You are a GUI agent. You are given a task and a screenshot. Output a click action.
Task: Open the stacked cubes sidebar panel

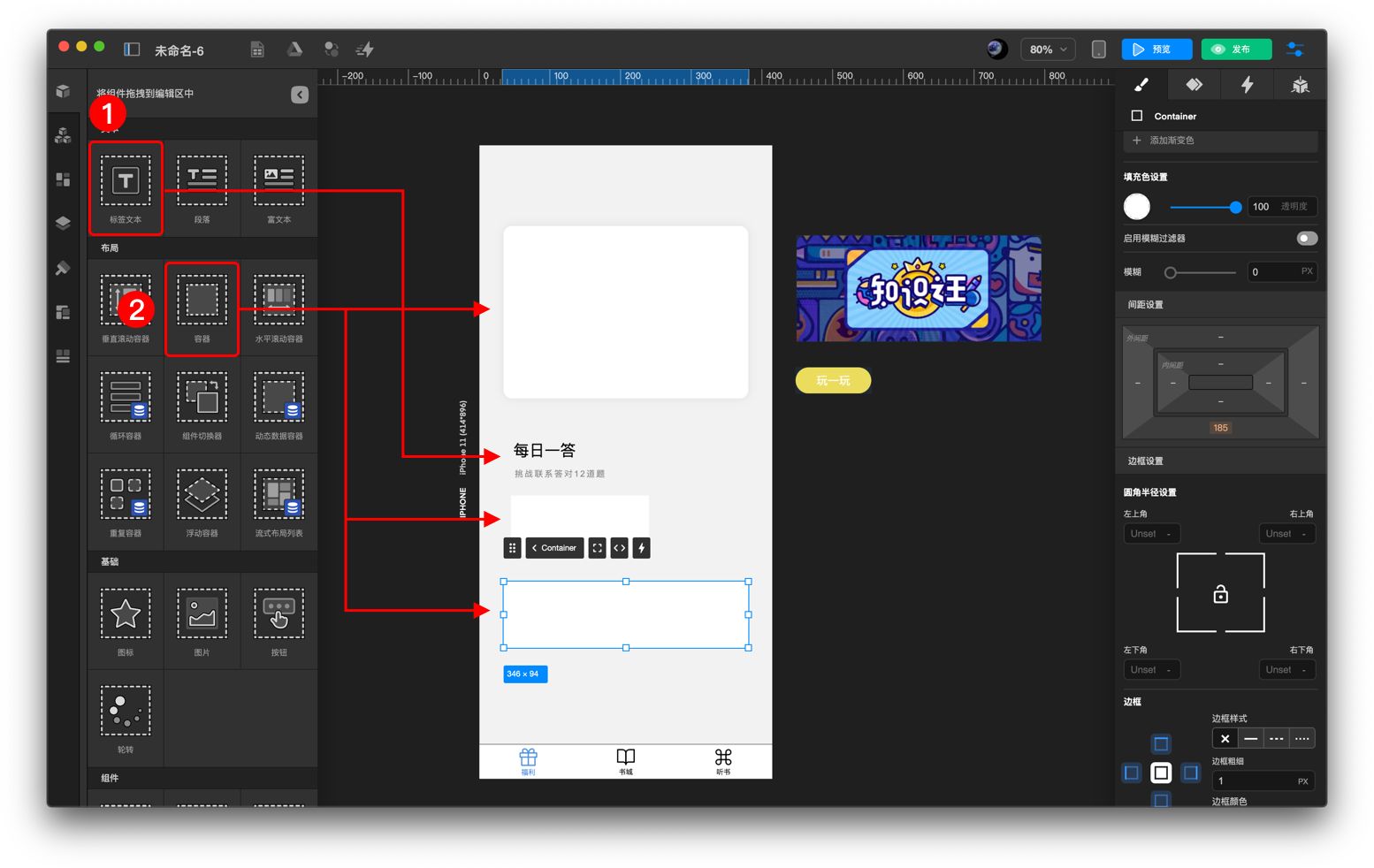(63, 135)
